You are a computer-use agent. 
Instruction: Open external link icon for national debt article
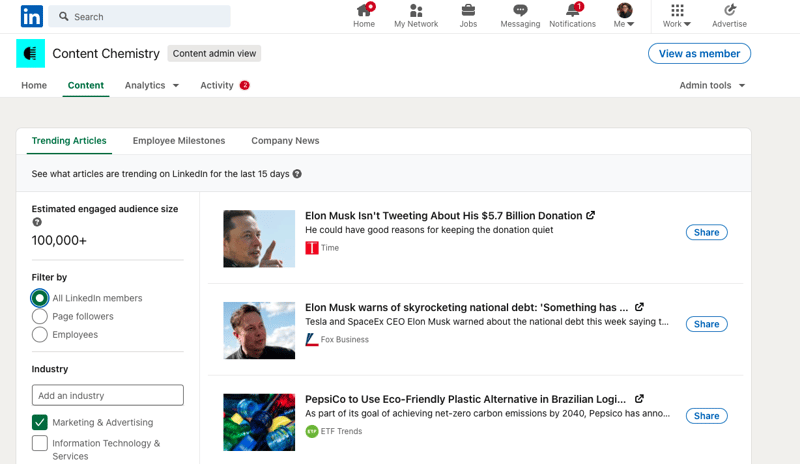(x=639, y=307)
